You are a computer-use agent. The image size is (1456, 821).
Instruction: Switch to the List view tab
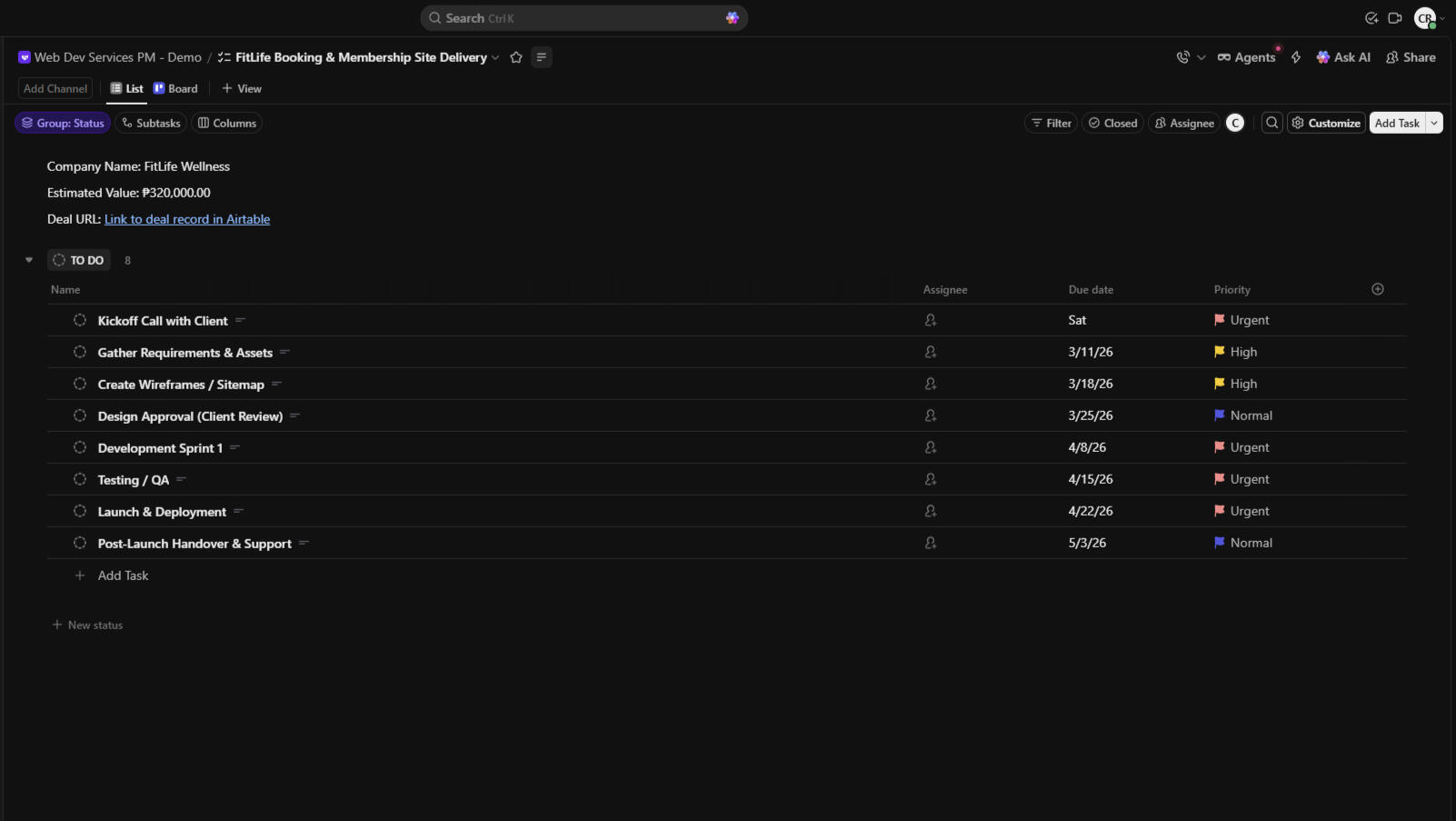pos(126,88)
